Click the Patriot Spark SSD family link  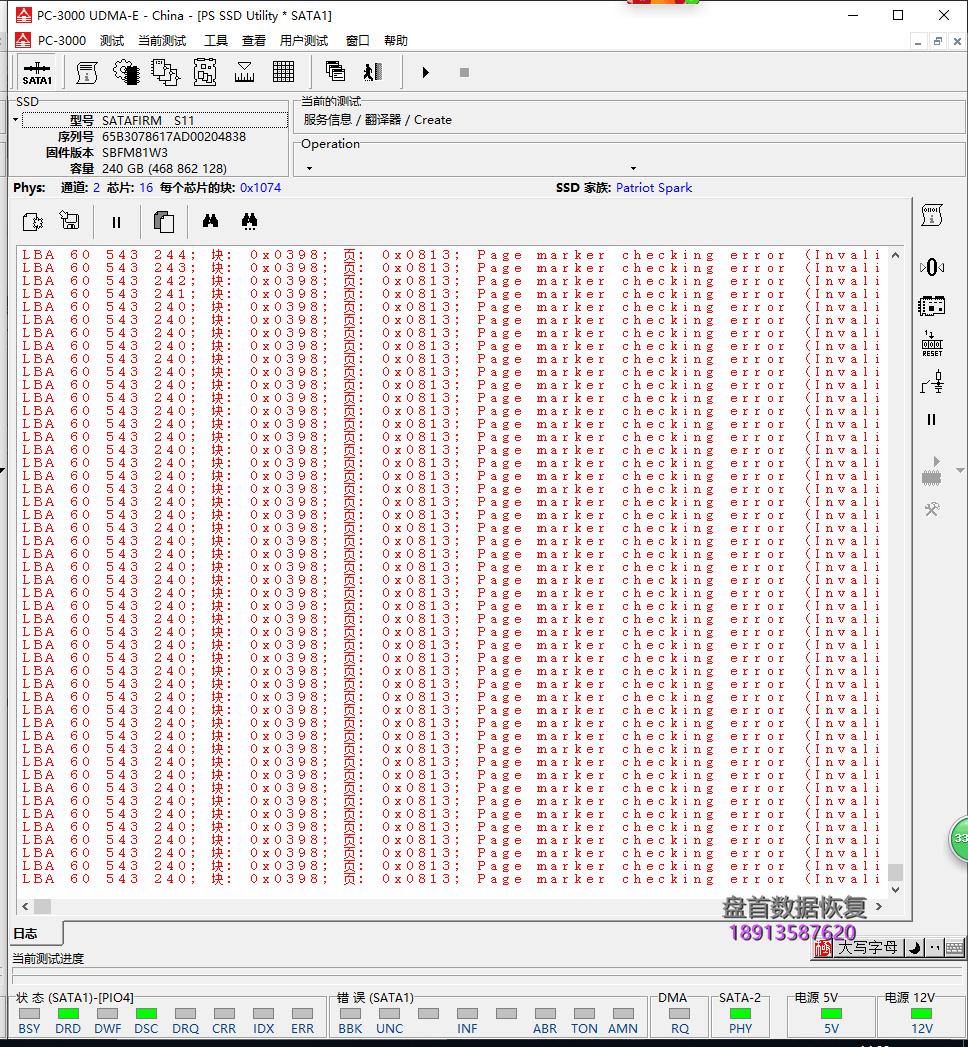(x=654, y=188)
